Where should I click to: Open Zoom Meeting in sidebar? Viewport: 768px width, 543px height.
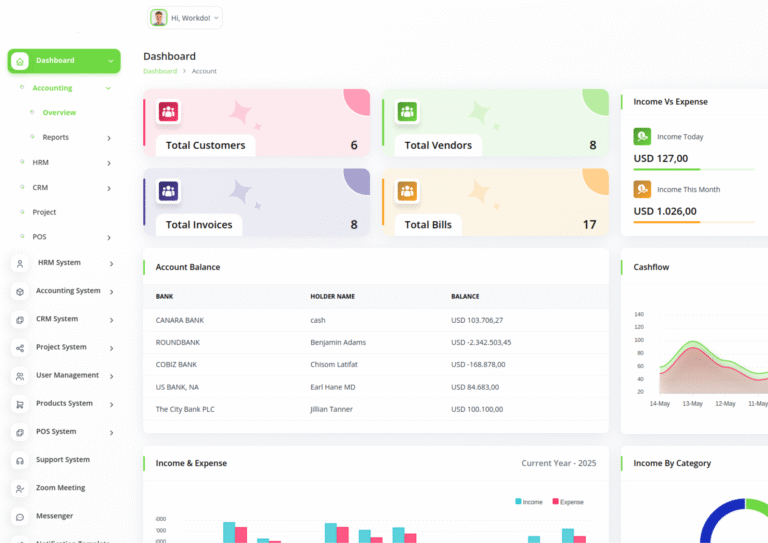(x=60, y=488)
